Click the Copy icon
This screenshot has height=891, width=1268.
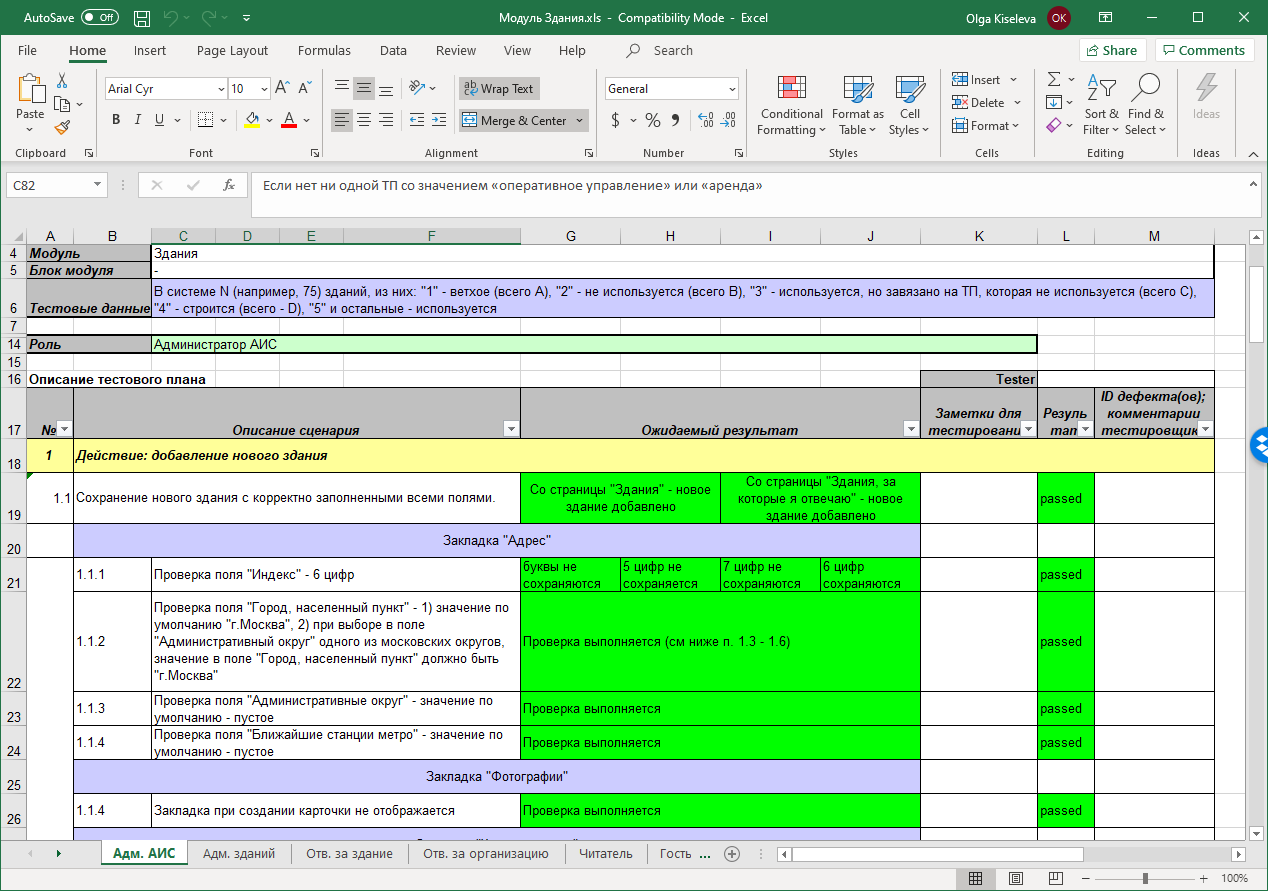pos(62,104)
